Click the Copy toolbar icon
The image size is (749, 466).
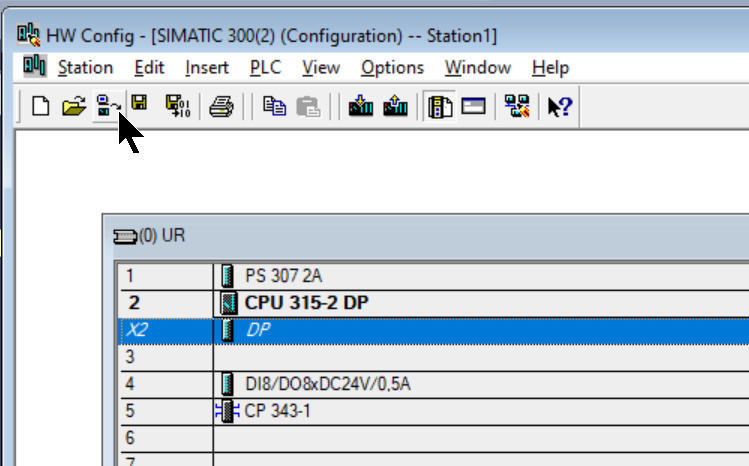275,106
